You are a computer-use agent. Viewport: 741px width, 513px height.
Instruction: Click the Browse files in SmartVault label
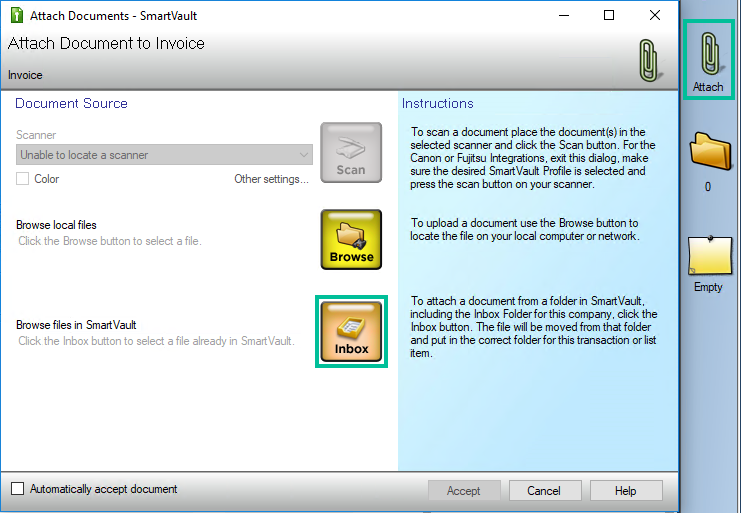76,325
